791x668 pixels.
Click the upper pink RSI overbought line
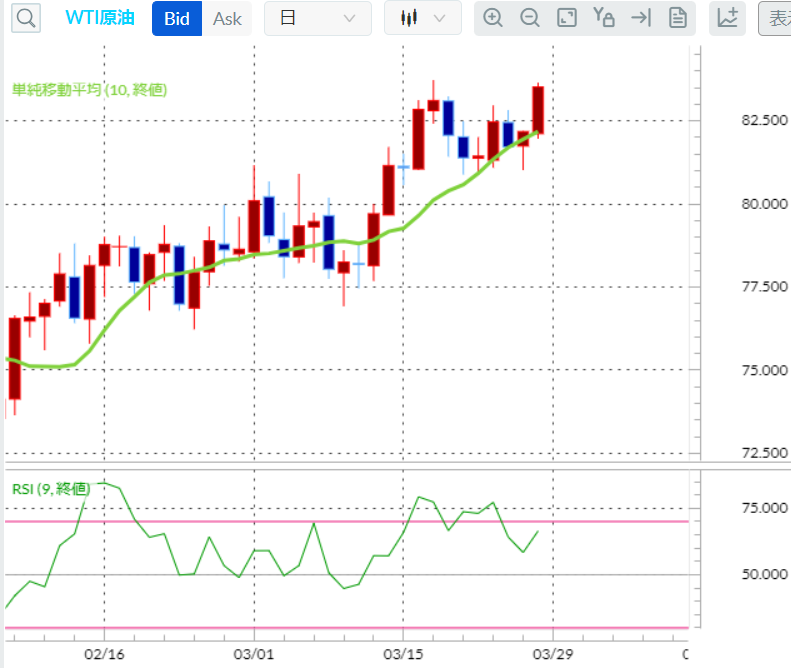[x=347, y=521]
